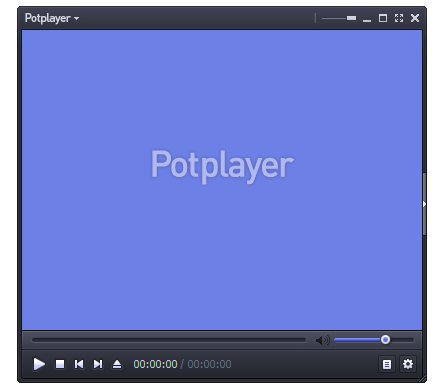447x385 pixels.
Task: Click the playback seek bar
Action: point(169,340)
